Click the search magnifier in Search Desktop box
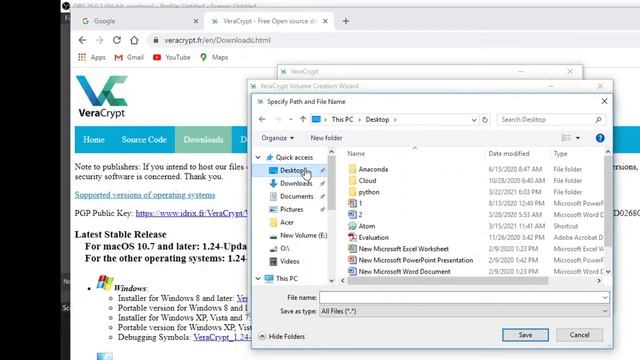This screenshot has height=360, width=640. pyautogui.click(x=598, y=120)
